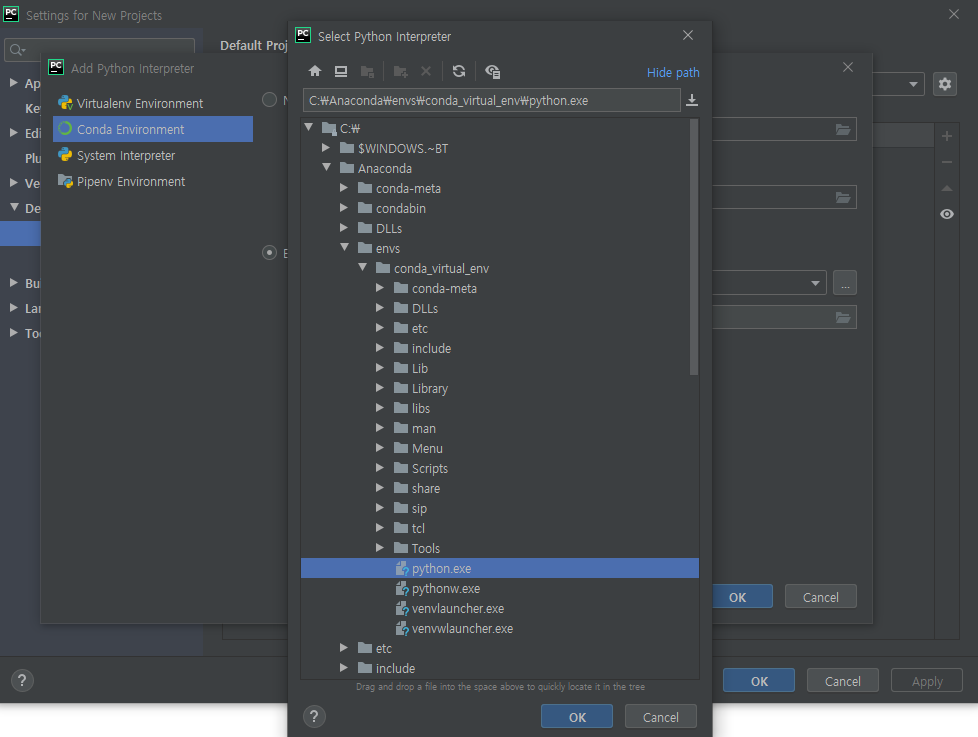The image size is (978, 737).
Task: Expand condabin folder under Anaconda
Action: 344,208
